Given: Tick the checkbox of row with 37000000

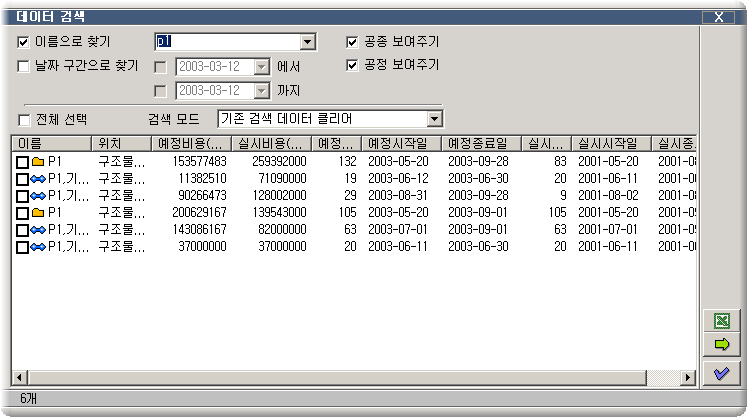Looking at the screenshot, I should pos(23,246).
